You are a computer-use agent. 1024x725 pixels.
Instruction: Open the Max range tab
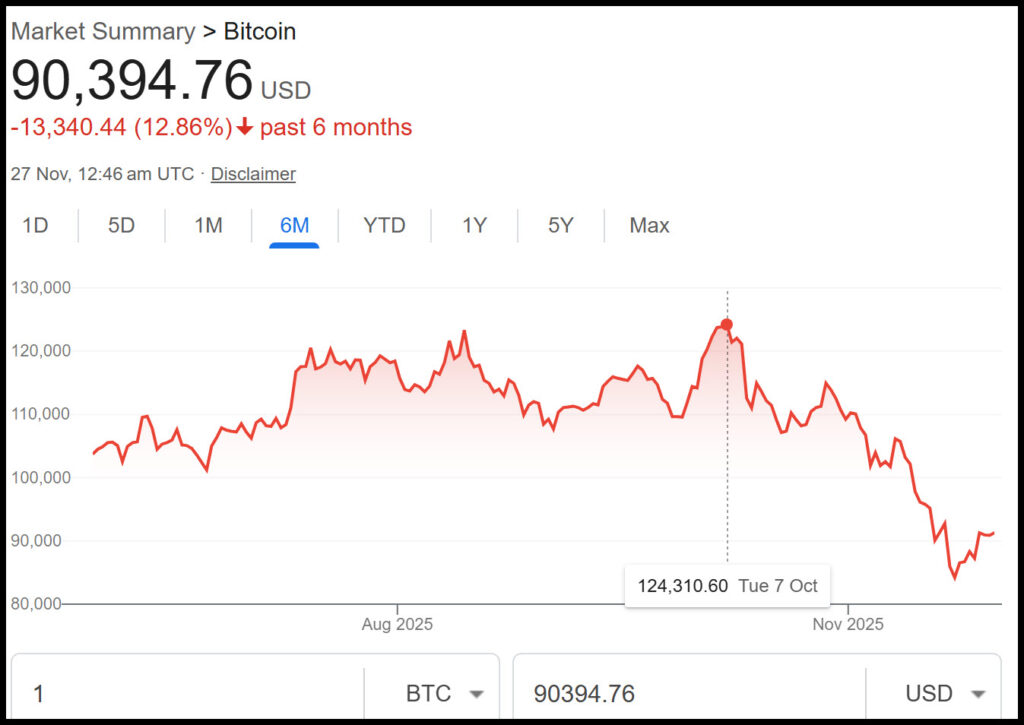point(649,225)
